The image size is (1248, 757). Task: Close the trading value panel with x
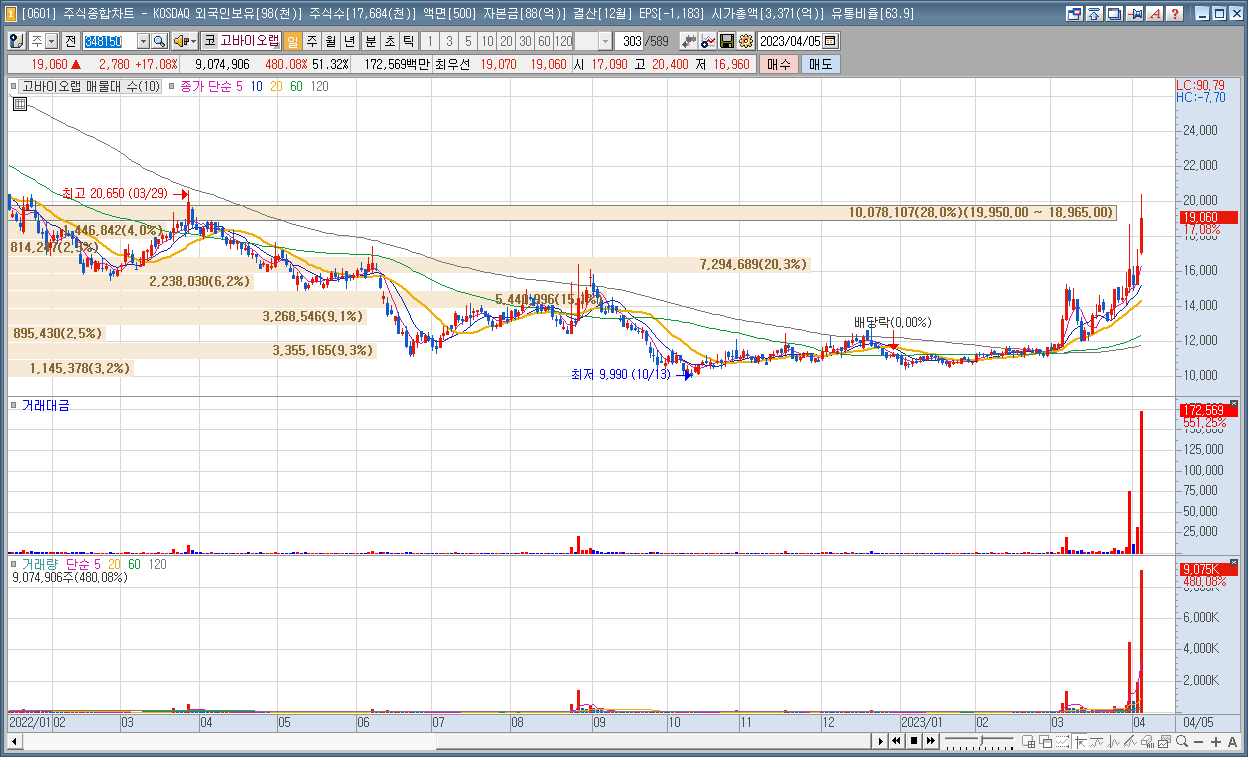(x=1233, y=404)
